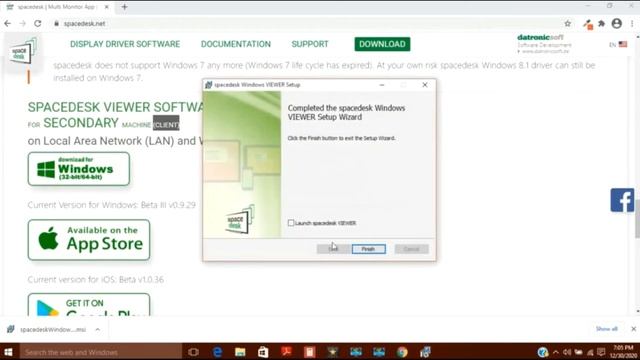Select the spacedesk Multi Monitor App tab
The width and height of the screenshot is (640, 360).
[57, 7]
